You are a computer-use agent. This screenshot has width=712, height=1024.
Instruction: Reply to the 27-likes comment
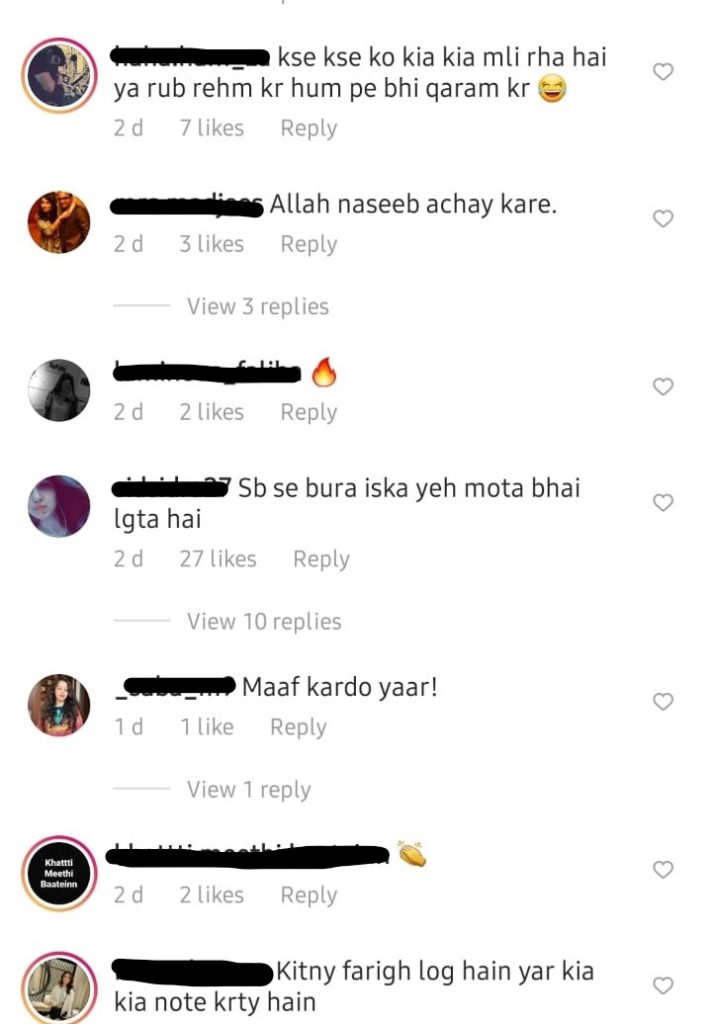tap(321, 559)
